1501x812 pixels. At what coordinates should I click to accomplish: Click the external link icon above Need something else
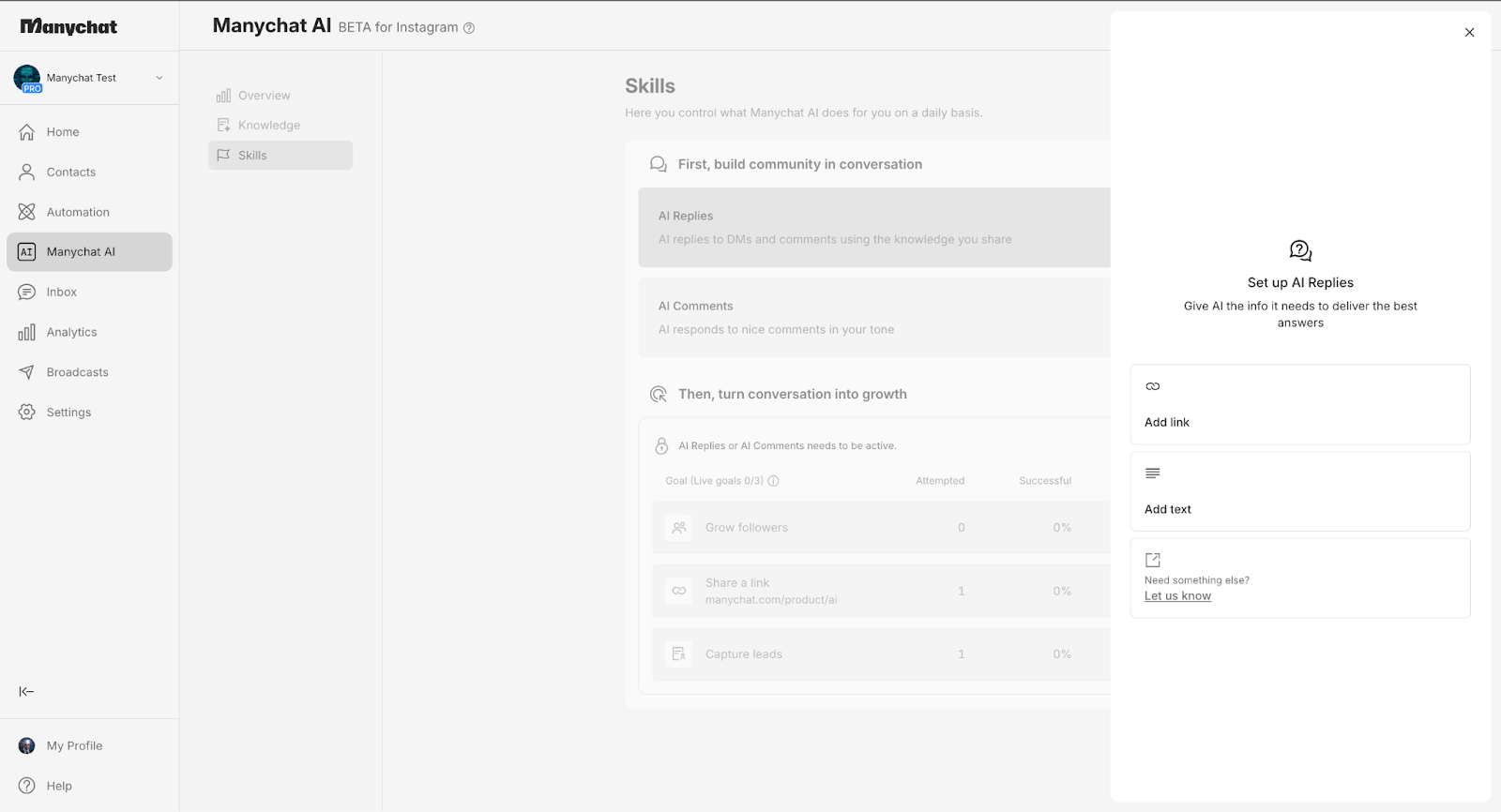(x=1153, y=560)
